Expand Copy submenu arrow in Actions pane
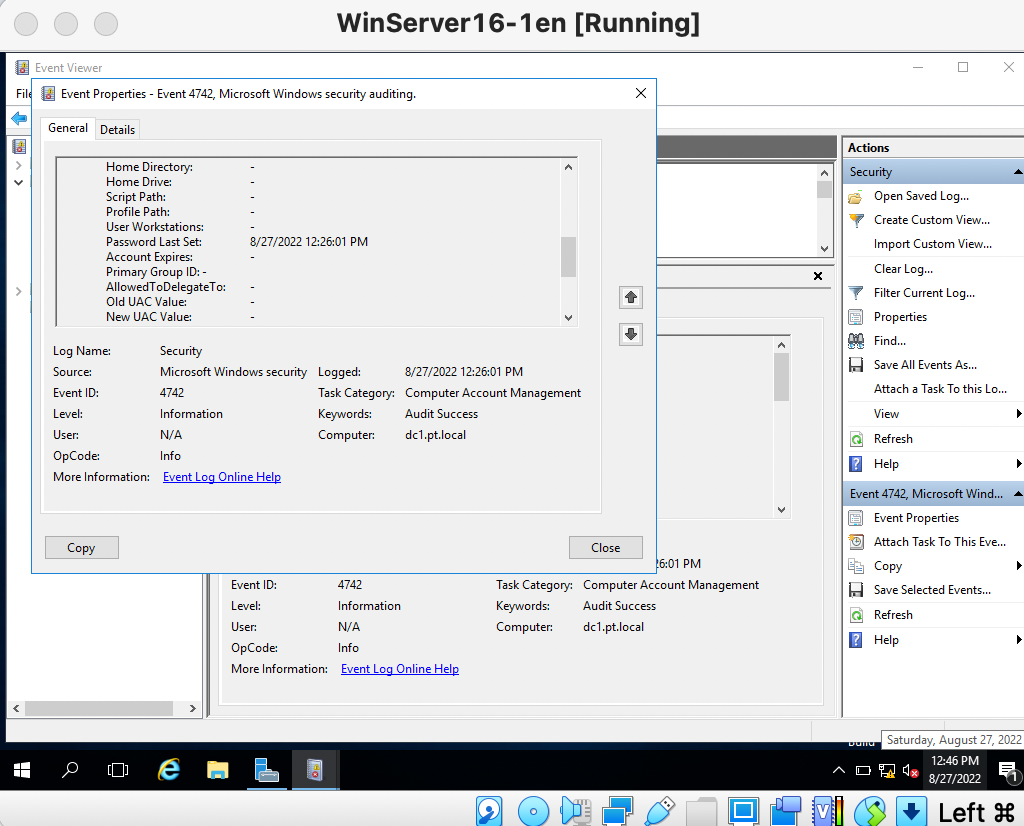 (x=1018, y=566)
